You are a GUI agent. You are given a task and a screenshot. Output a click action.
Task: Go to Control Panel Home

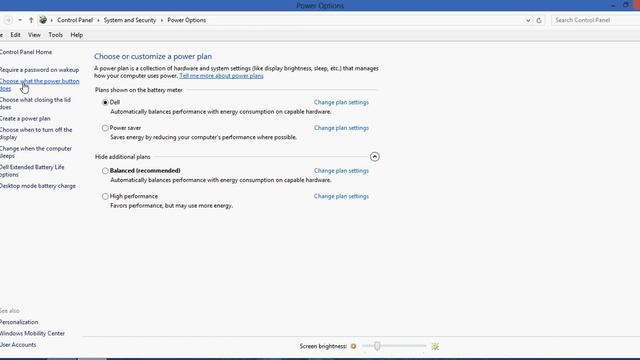coord(26,52)
